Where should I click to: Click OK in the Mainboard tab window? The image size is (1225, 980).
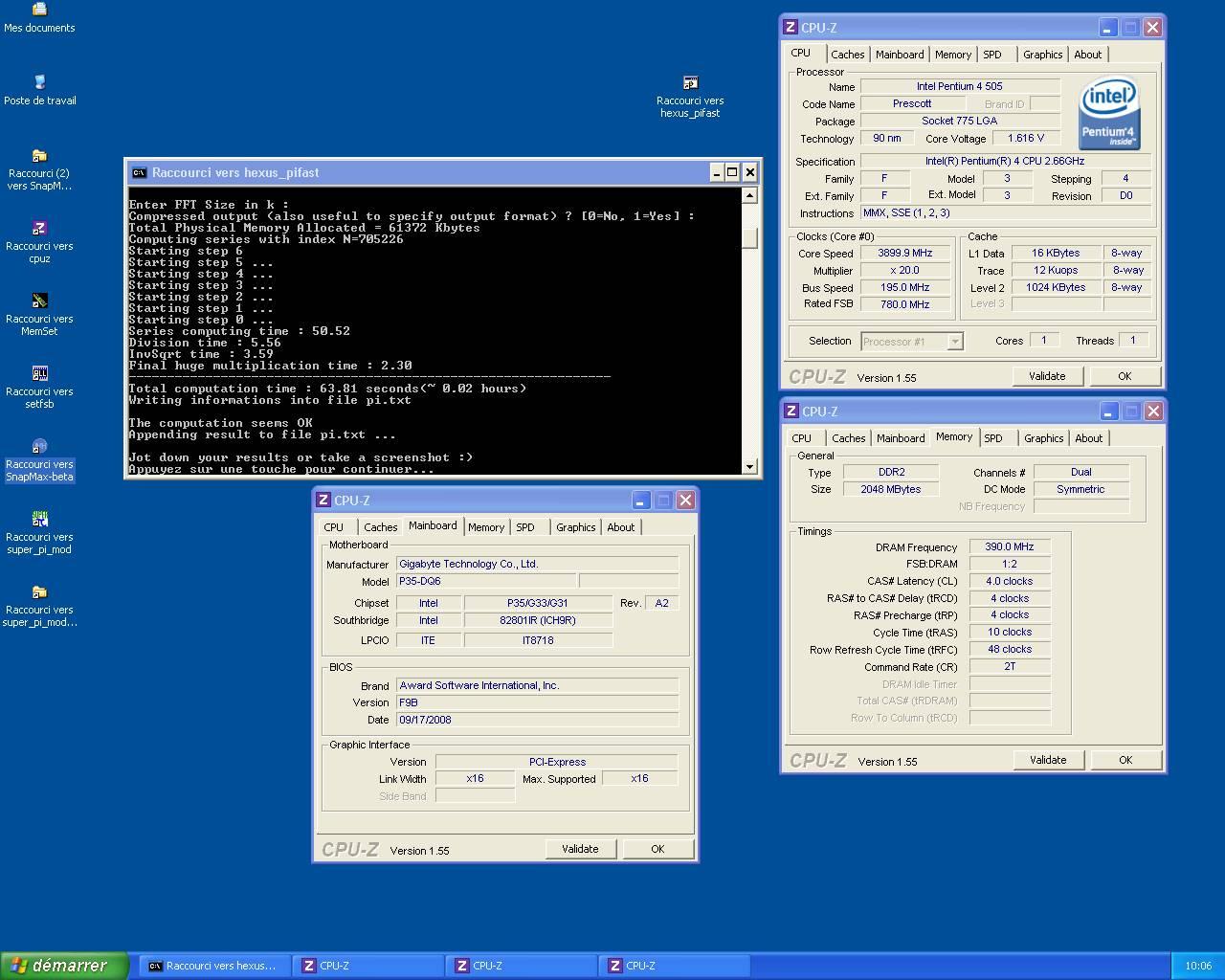pos(657,849)
